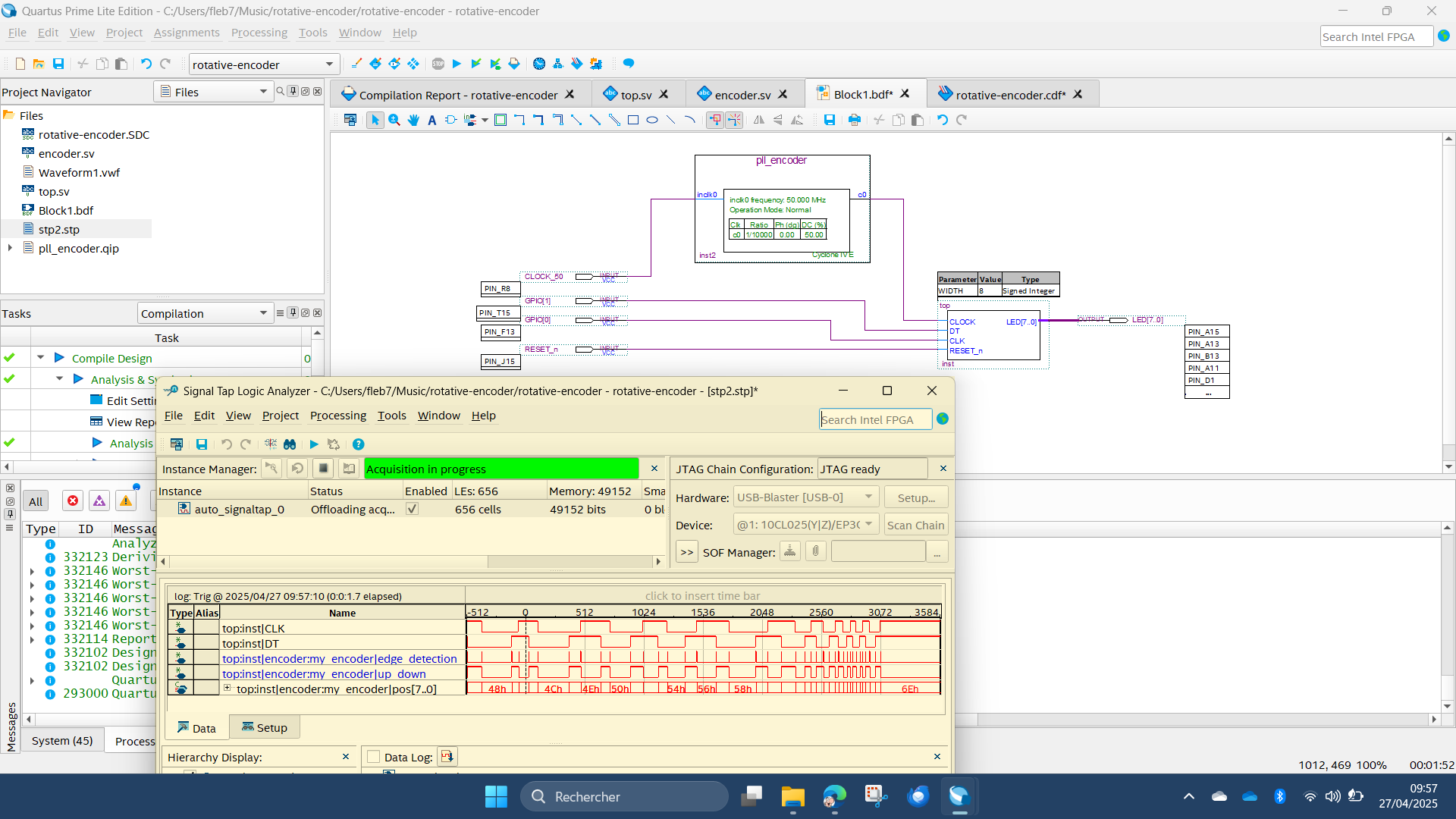Click the Save icon in Quartus main toolbar
The image size is (1456, 819).
click(x=58, y=64)
